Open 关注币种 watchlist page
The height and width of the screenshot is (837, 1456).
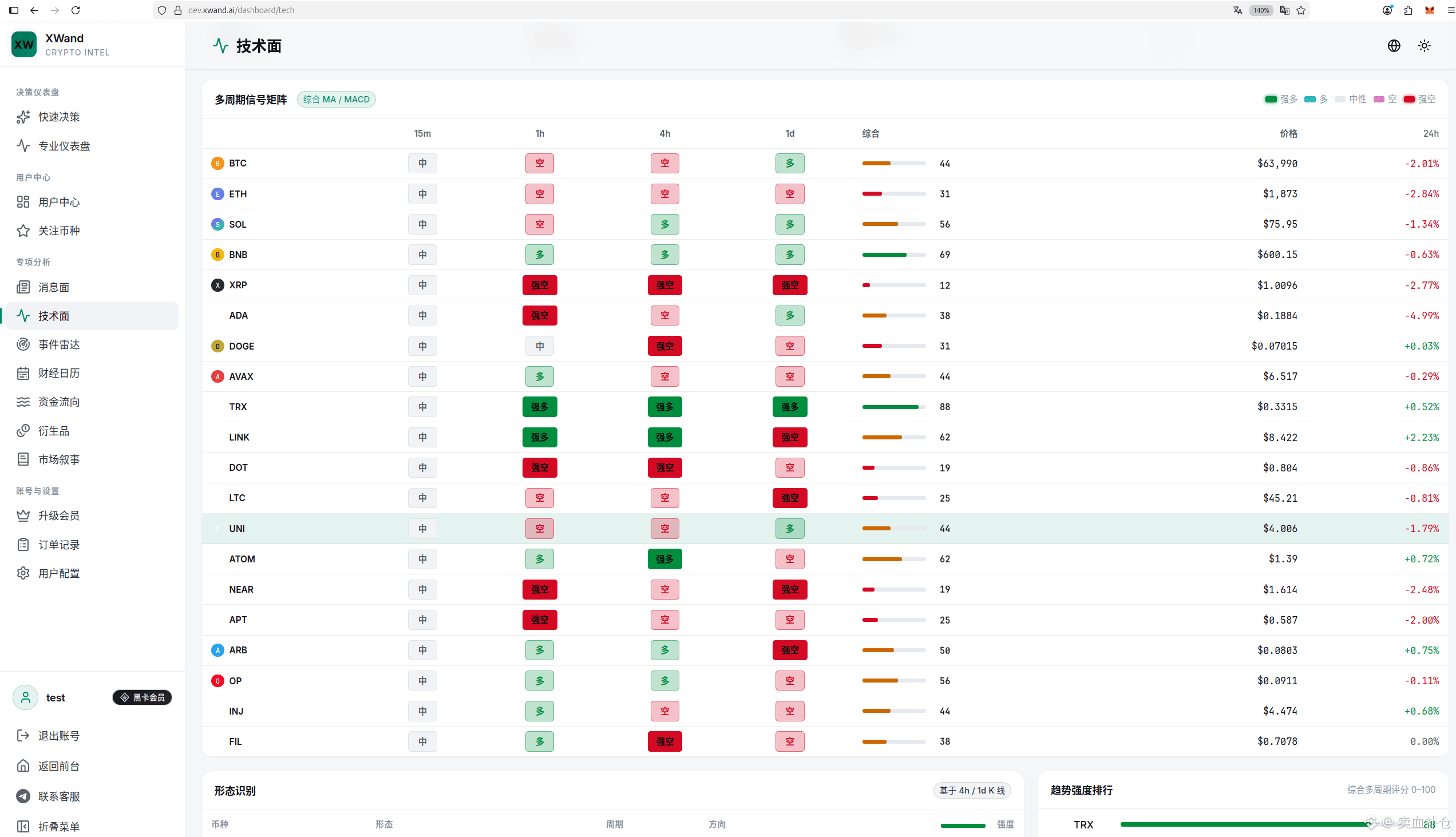tap(93, 231)
